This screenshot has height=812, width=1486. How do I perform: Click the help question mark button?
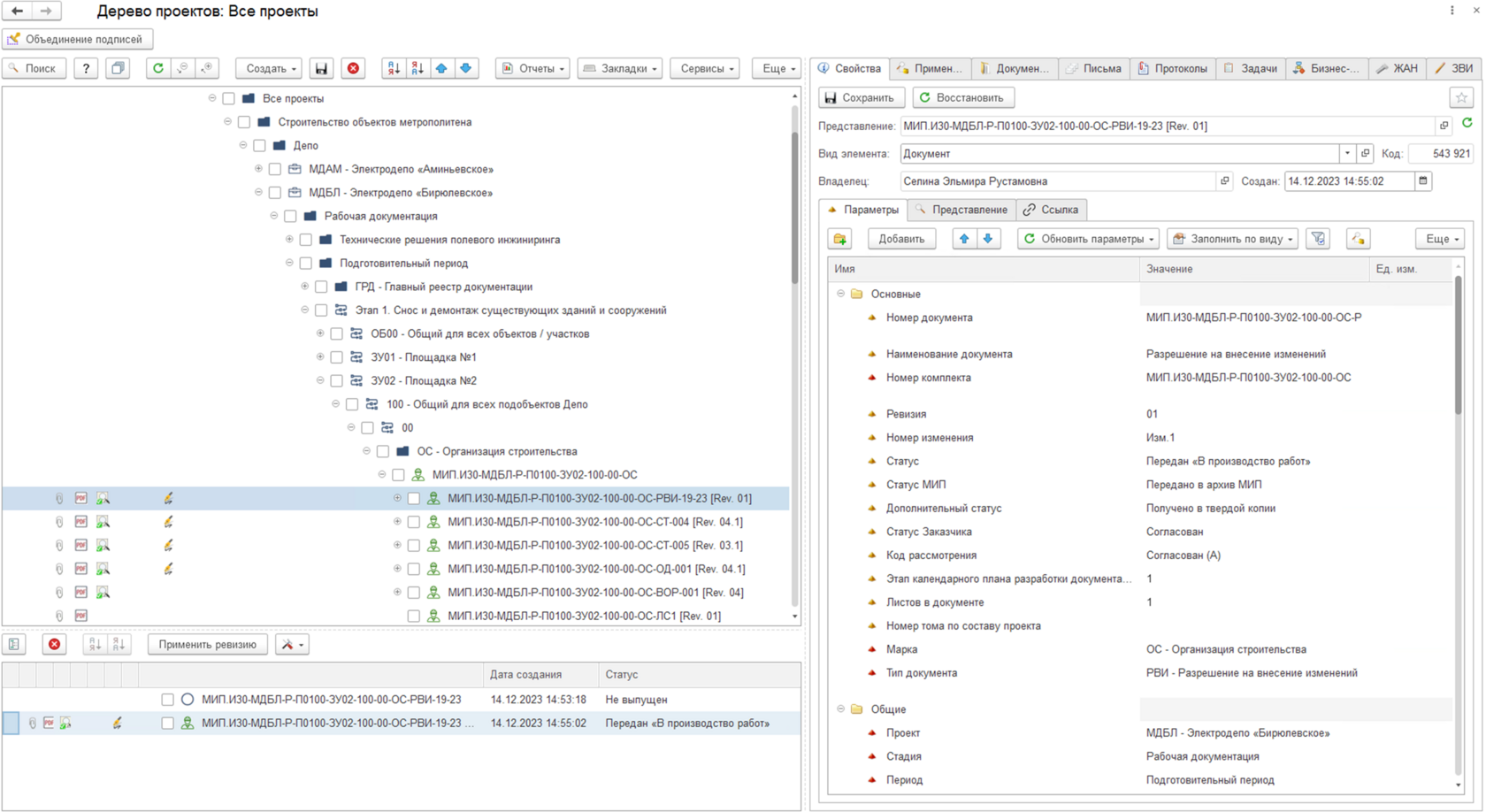click(x=86, y=68)
